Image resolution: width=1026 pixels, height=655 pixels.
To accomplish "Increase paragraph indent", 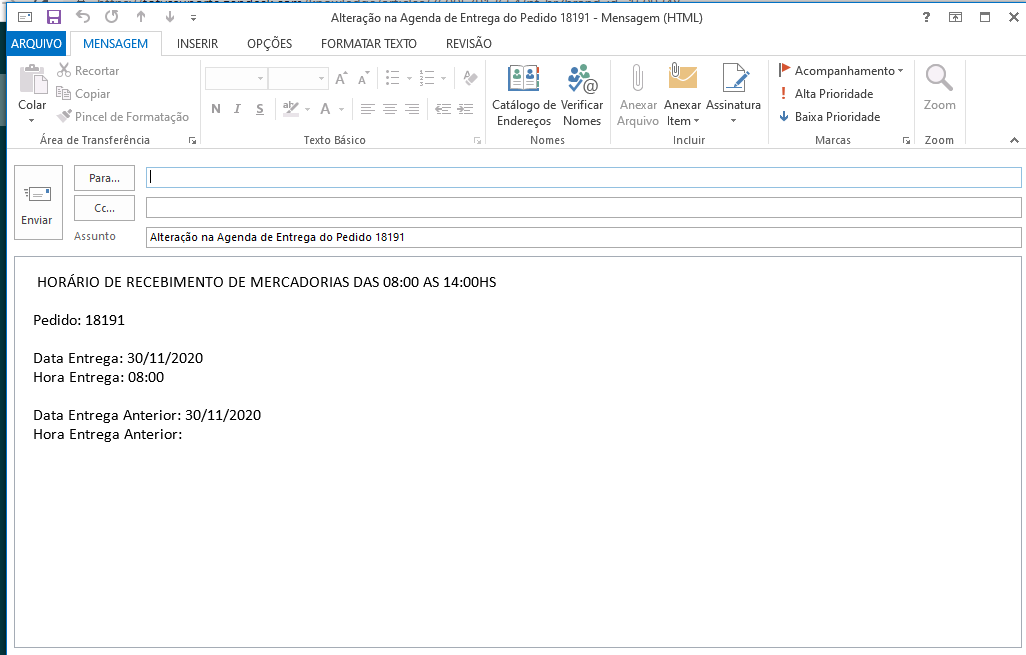I will coord(465,109).
